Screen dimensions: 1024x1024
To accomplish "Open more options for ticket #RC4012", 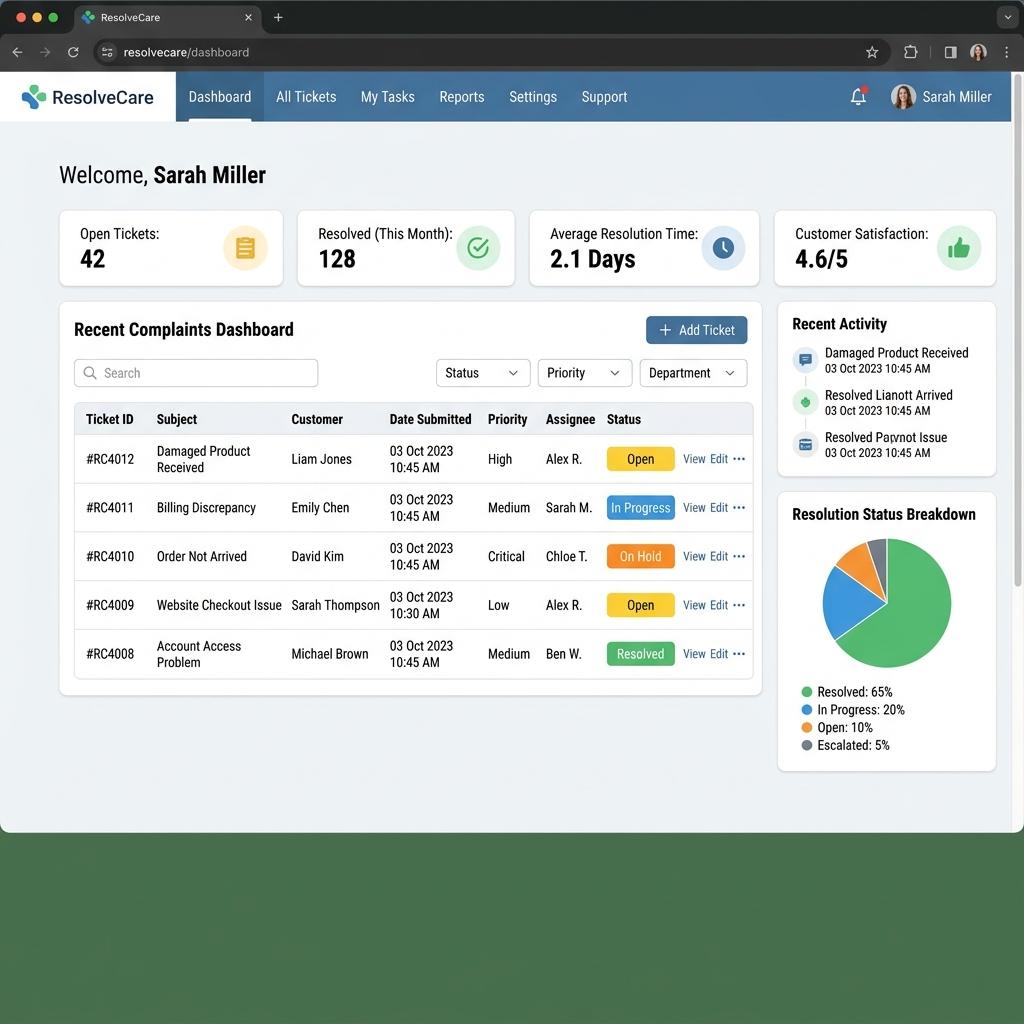I will click(739, 459).
